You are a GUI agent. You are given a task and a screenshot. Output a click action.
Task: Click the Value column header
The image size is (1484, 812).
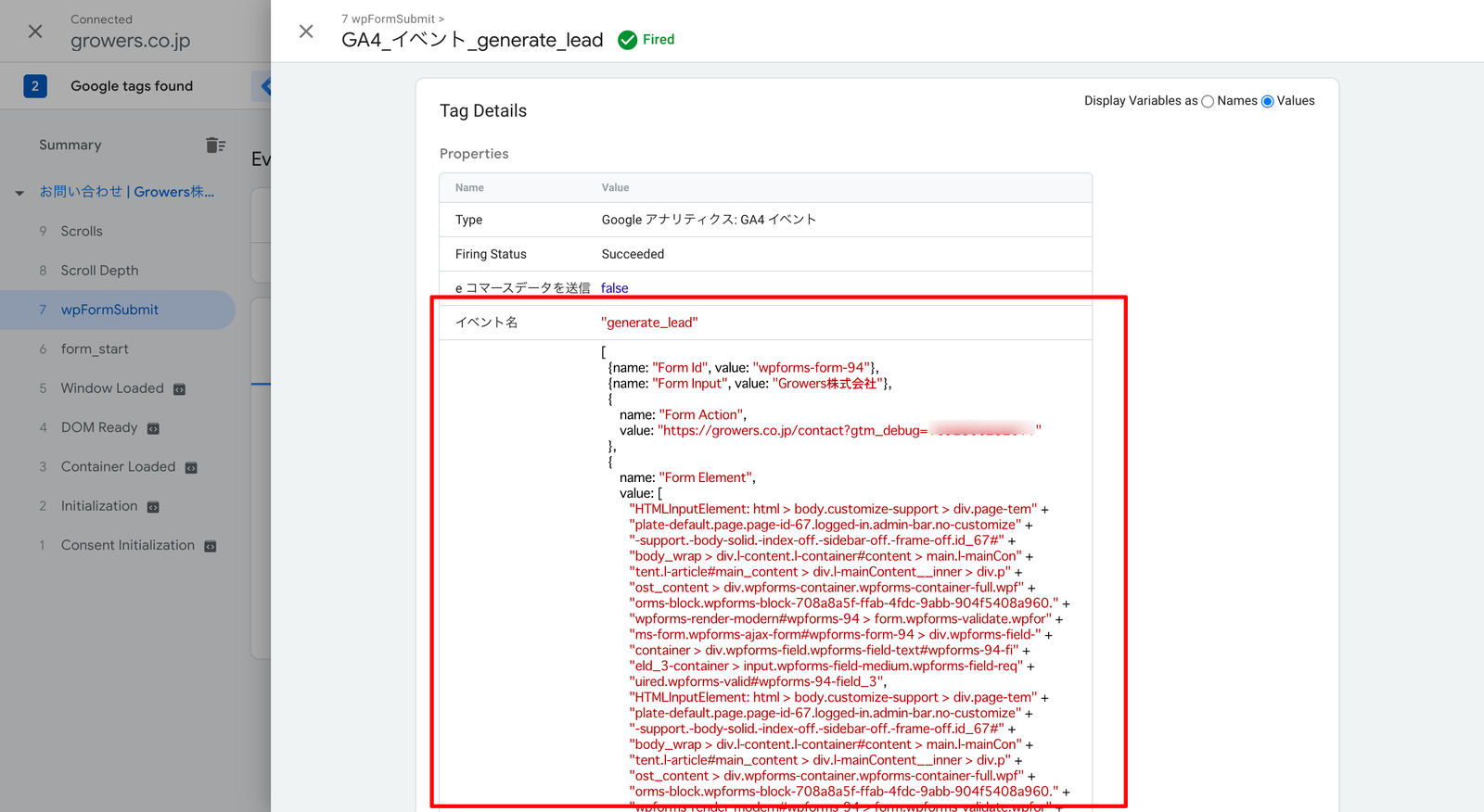615,188
